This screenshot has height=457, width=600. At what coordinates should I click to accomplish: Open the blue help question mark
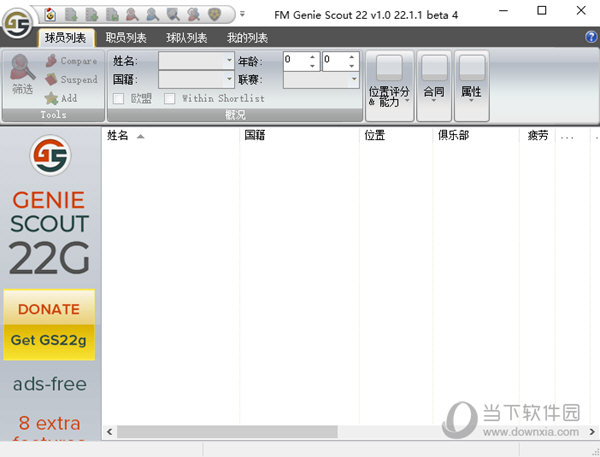(x=591, y=37)
